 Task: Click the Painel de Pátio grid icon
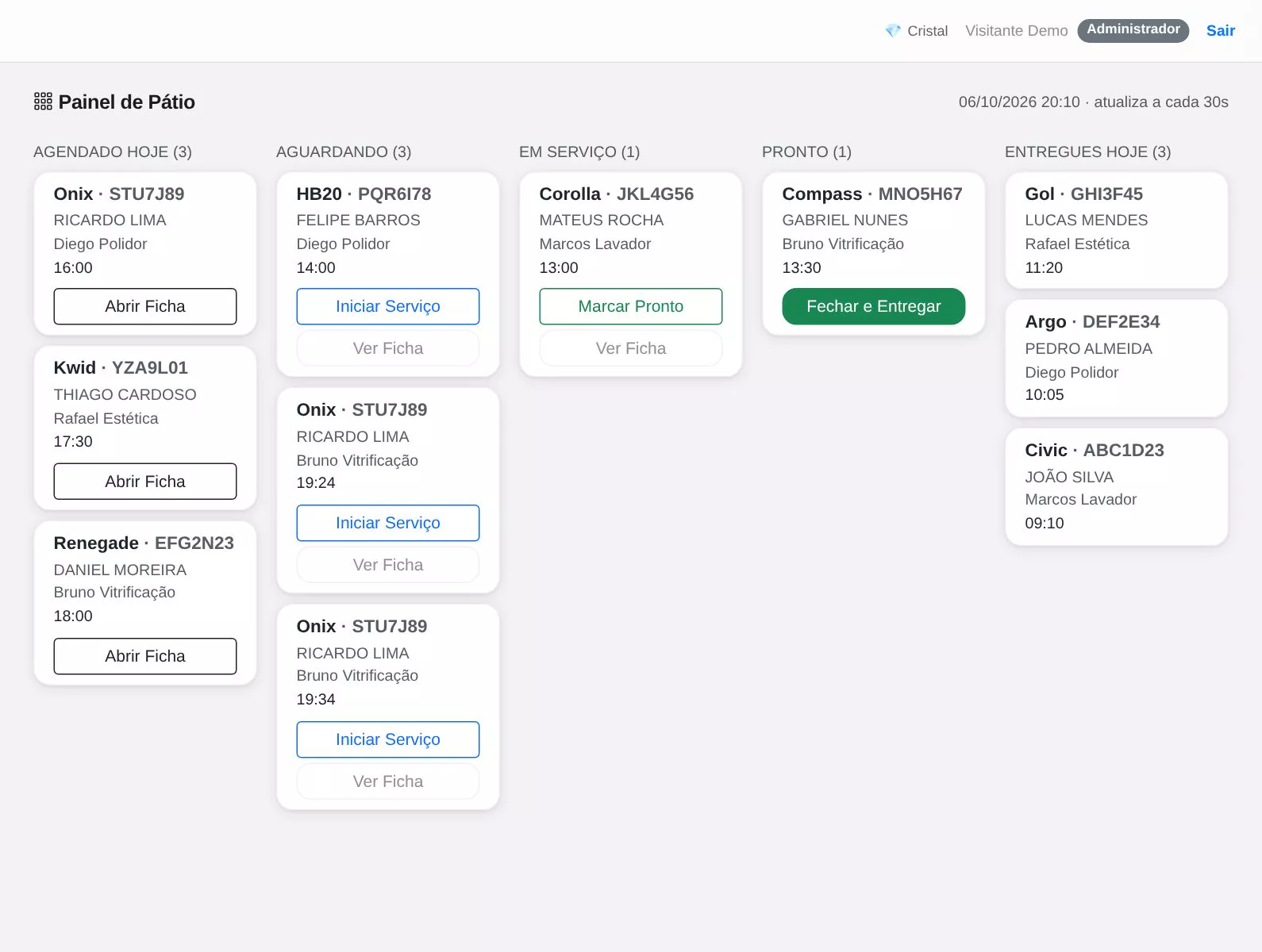coord(43,102)
